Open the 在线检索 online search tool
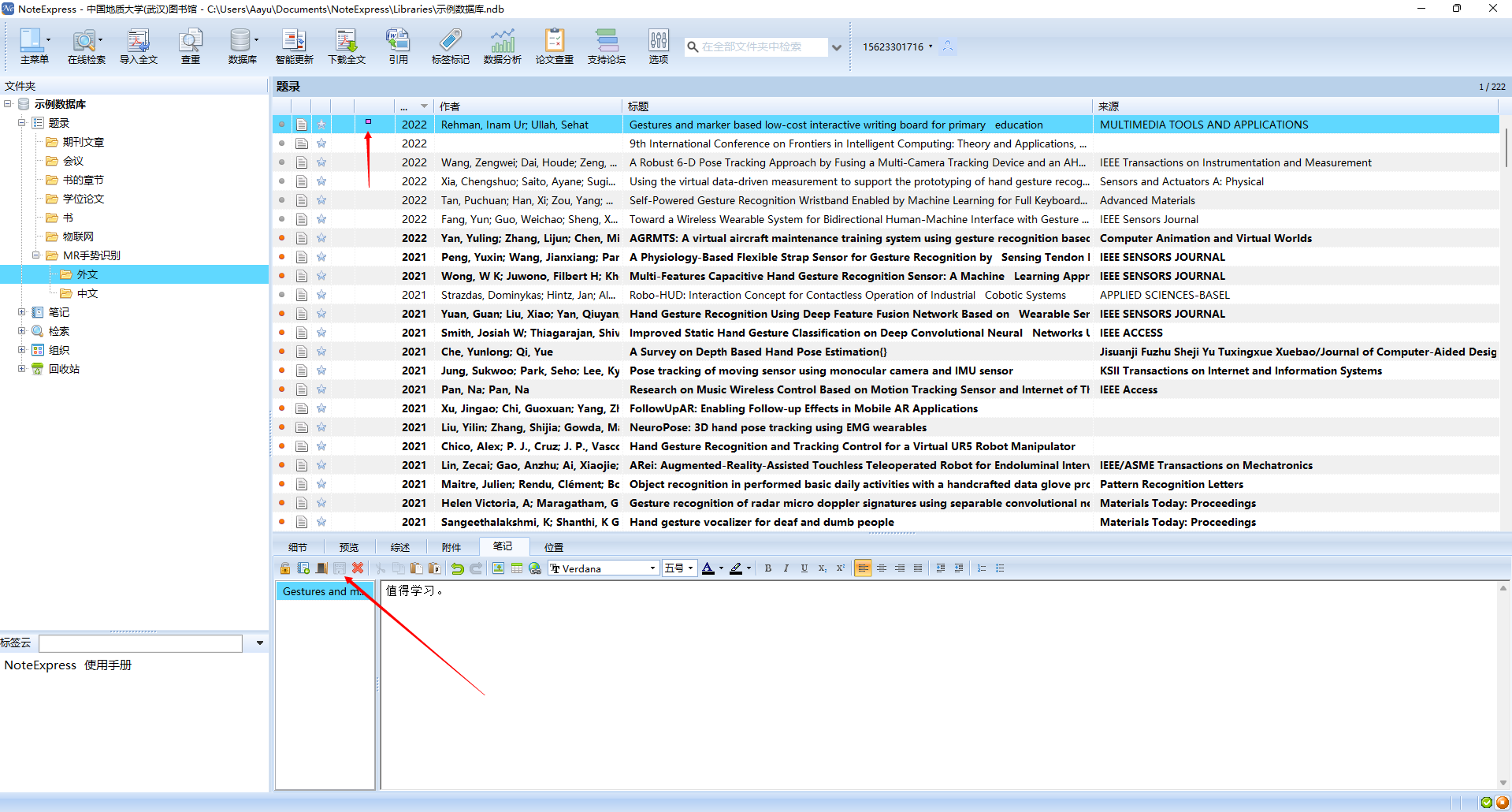Screen dimensions: 1512x812 click(x=86, y=47)
